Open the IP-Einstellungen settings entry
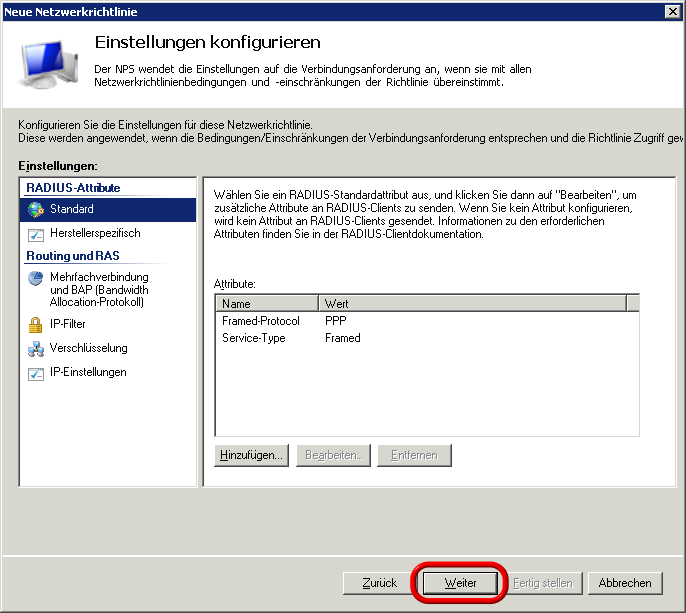 pyautogui.click(x=88, y=373)
